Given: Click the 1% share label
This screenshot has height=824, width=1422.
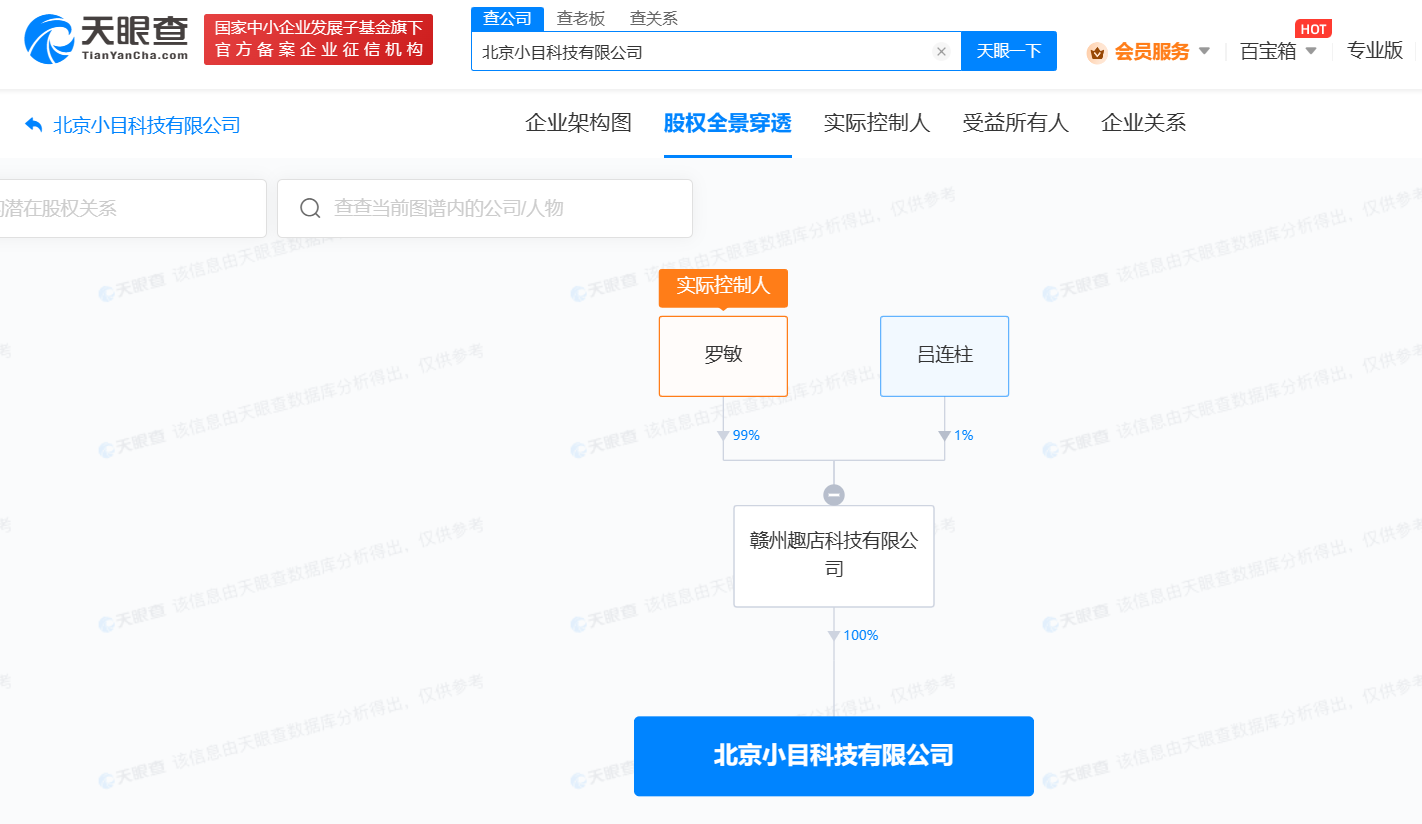Looking at the screenshot, I should point(963,435).
